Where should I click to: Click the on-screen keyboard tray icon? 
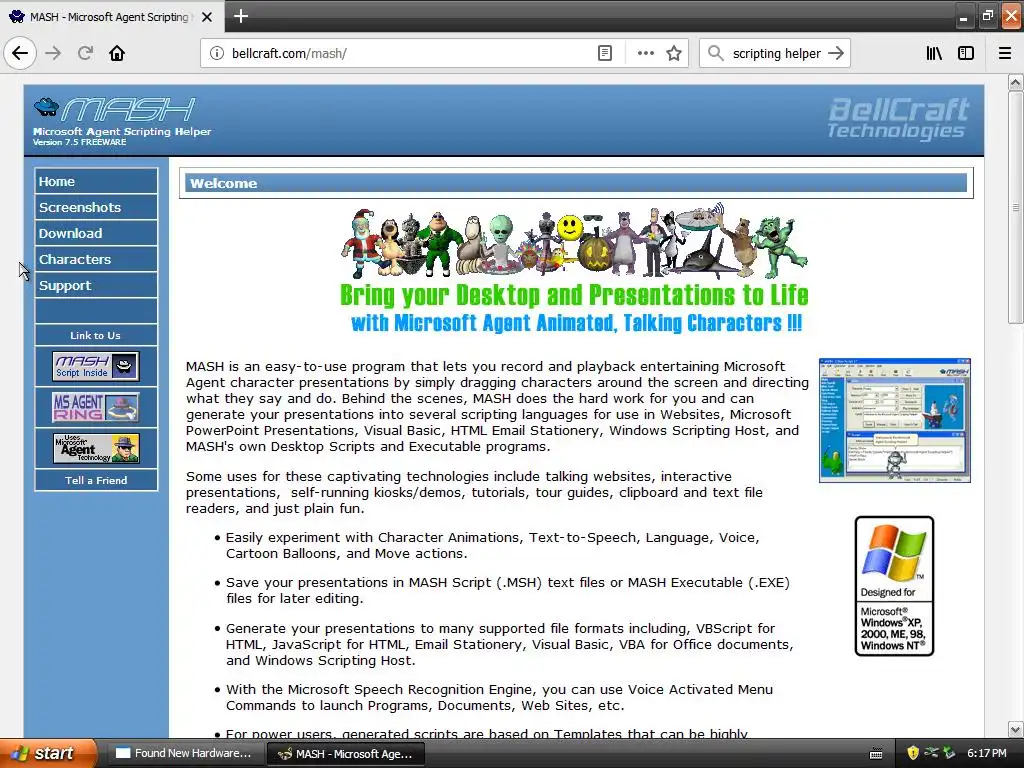[876, 754]
